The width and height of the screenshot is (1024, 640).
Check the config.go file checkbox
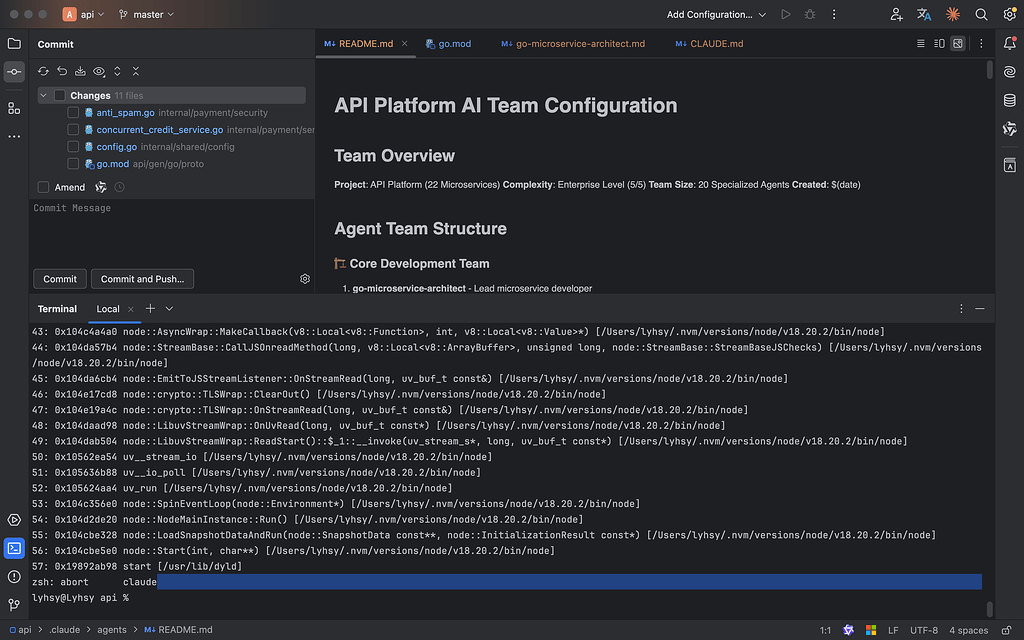73,147
